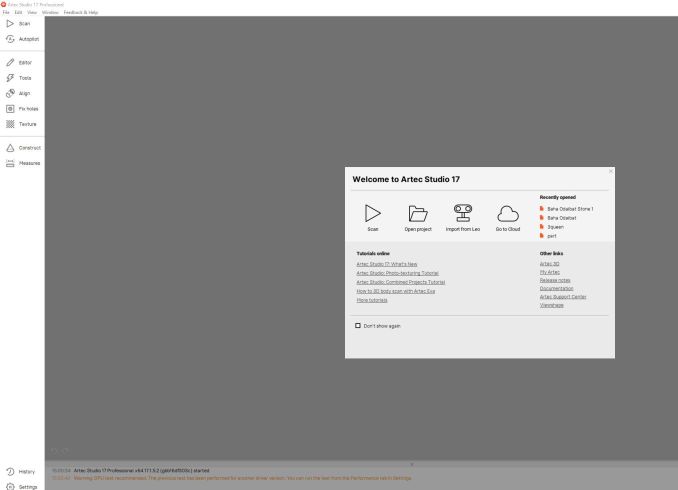Open Settings from the sidebar
The image size is (678, 490).
point(22,487)
